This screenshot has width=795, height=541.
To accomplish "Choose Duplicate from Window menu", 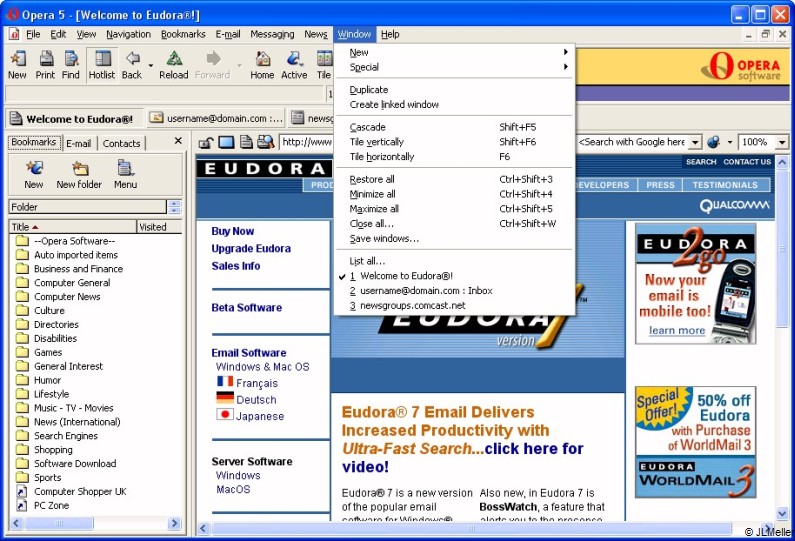I will point(454,90).
